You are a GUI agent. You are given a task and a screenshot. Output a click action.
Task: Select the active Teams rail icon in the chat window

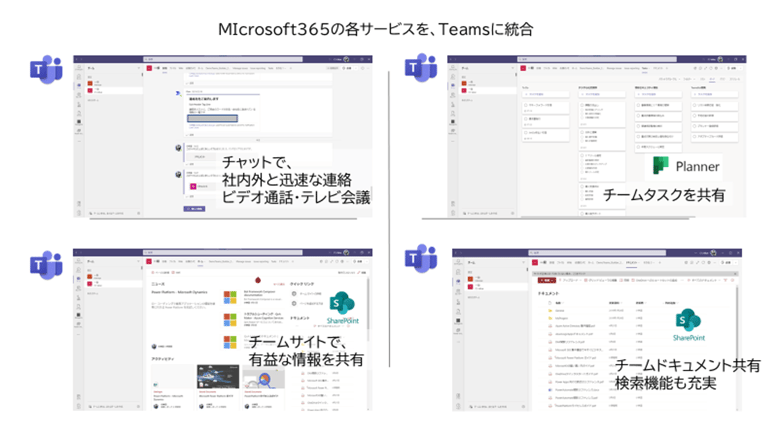pos(78,85)
